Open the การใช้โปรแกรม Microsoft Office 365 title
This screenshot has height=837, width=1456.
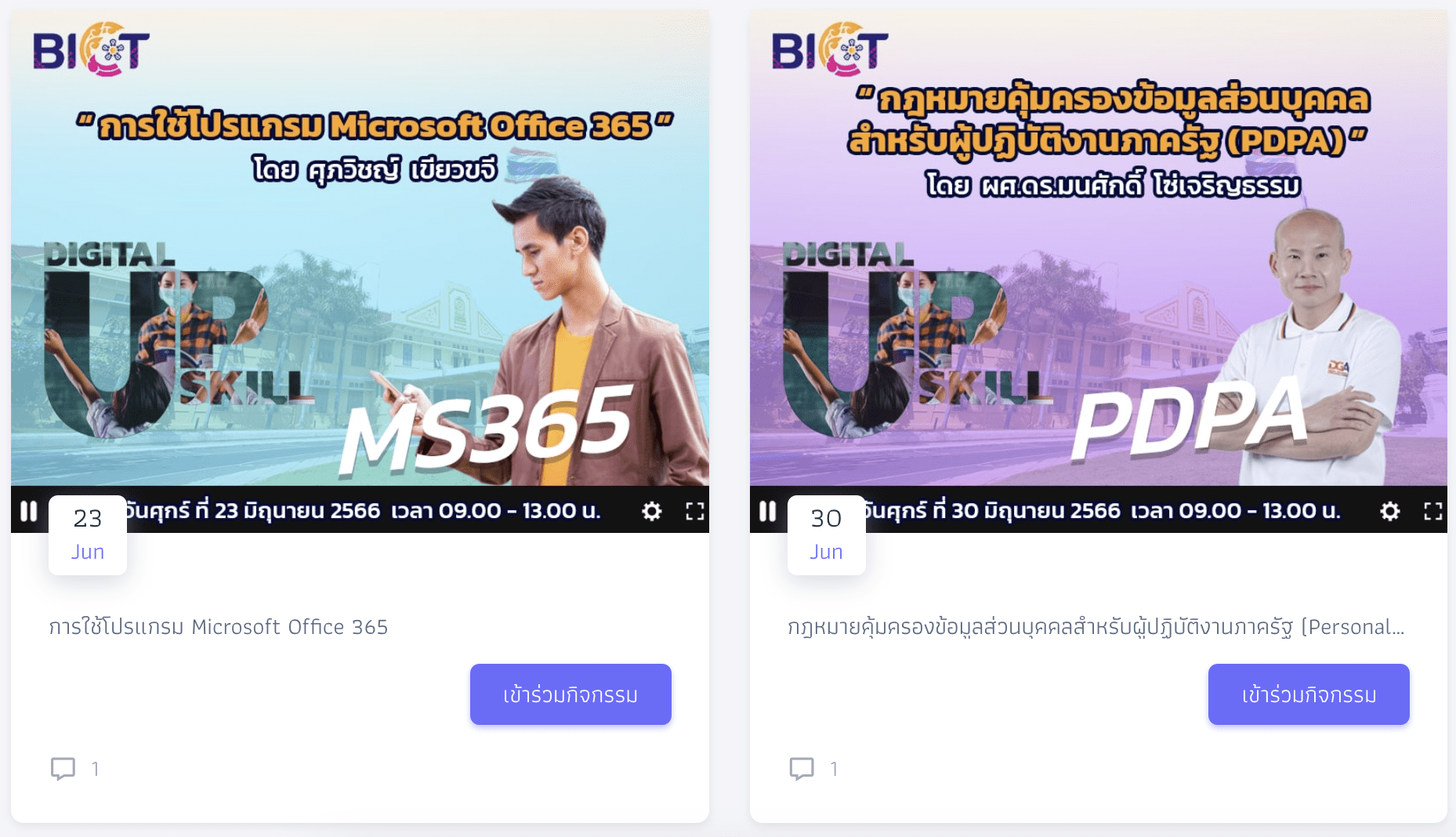(x=219, y=627)
